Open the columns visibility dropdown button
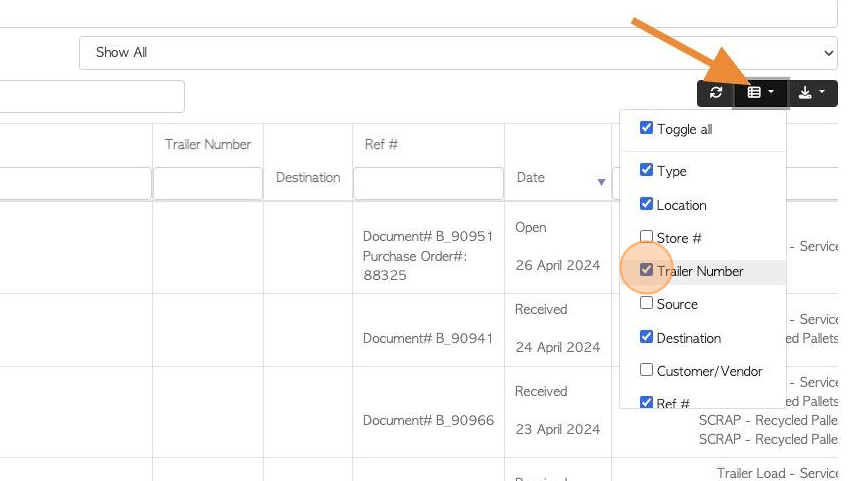This screenshot has width=860, height=481. [x=761, y=93]
